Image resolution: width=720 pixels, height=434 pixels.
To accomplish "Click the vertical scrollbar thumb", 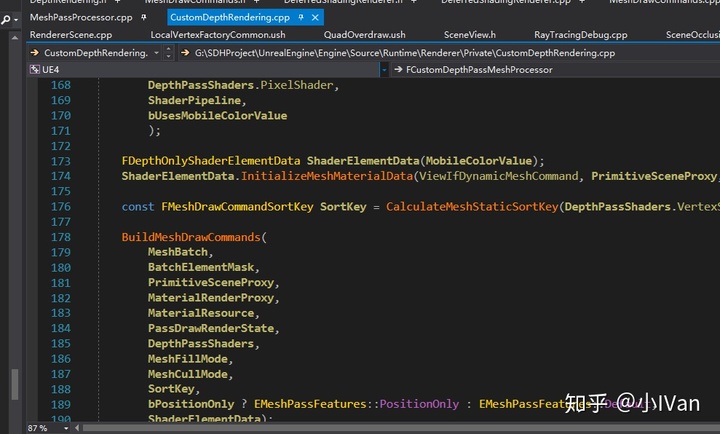I will click(x=15, y=384).
